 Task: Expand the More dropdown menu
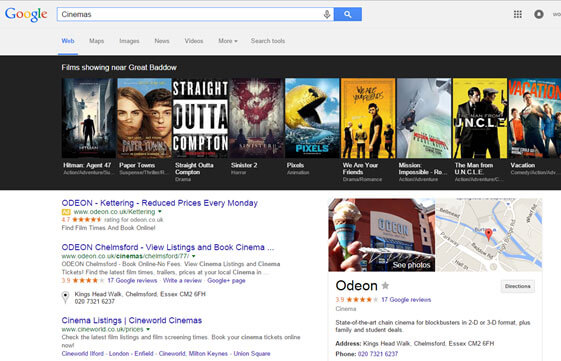[228, 41]
